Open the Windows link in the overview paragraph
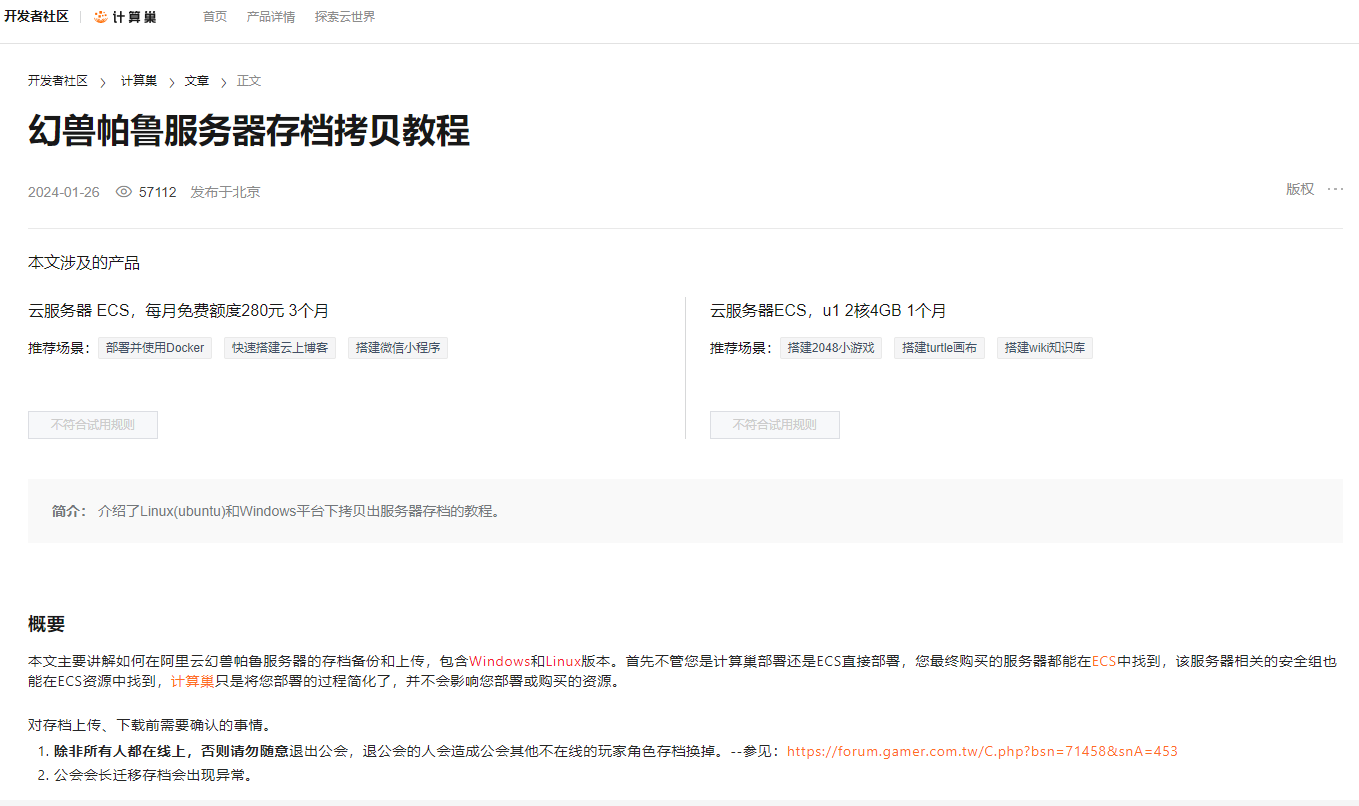Image resolution: width=1359 pixels, height=806 pixels. (499, 661)
